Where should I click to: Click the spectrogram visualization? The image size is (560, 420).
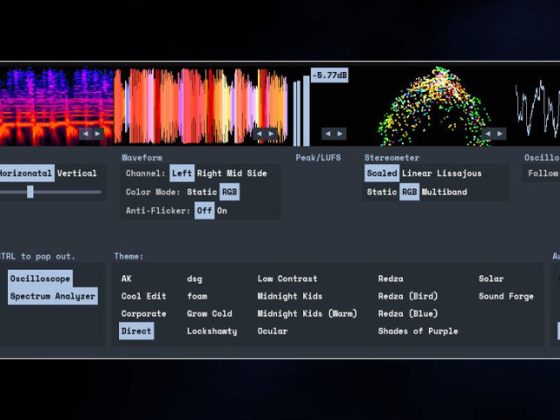click(56, 106)
